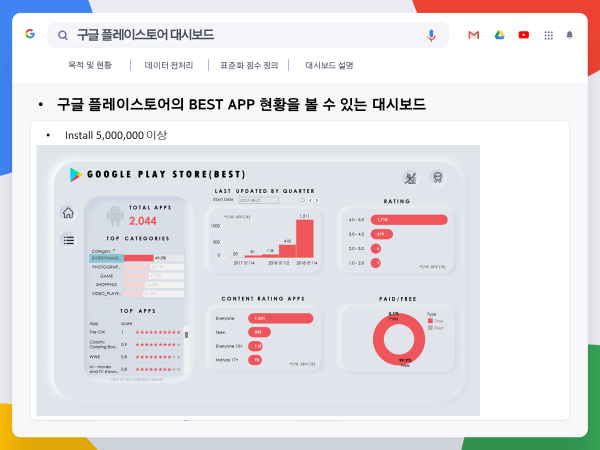Open the YouTube icon

(523, 35)
